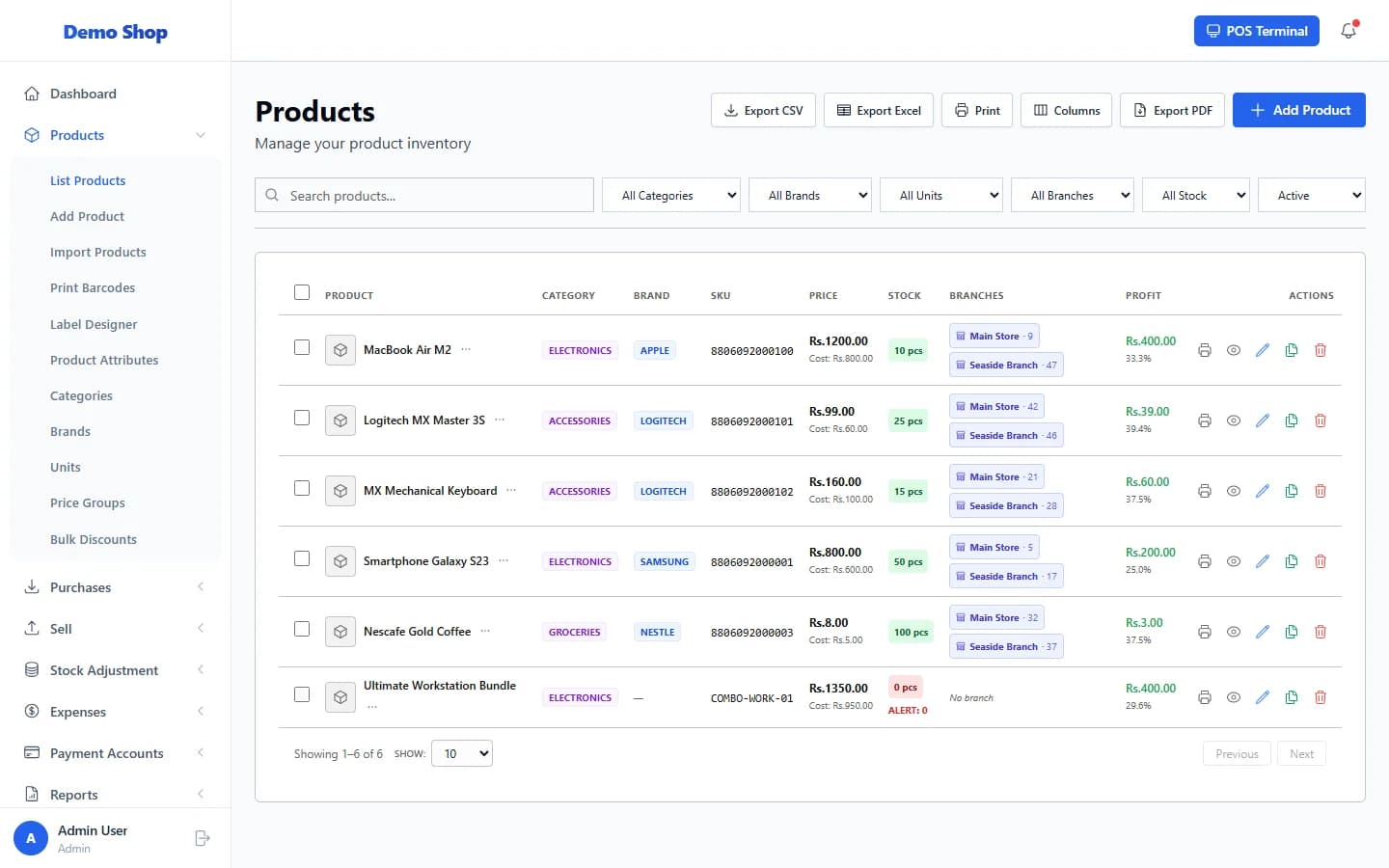The image size is (1389, 868).
Task: Click the logout icon beside Admin User
Action: pos(202,838)
